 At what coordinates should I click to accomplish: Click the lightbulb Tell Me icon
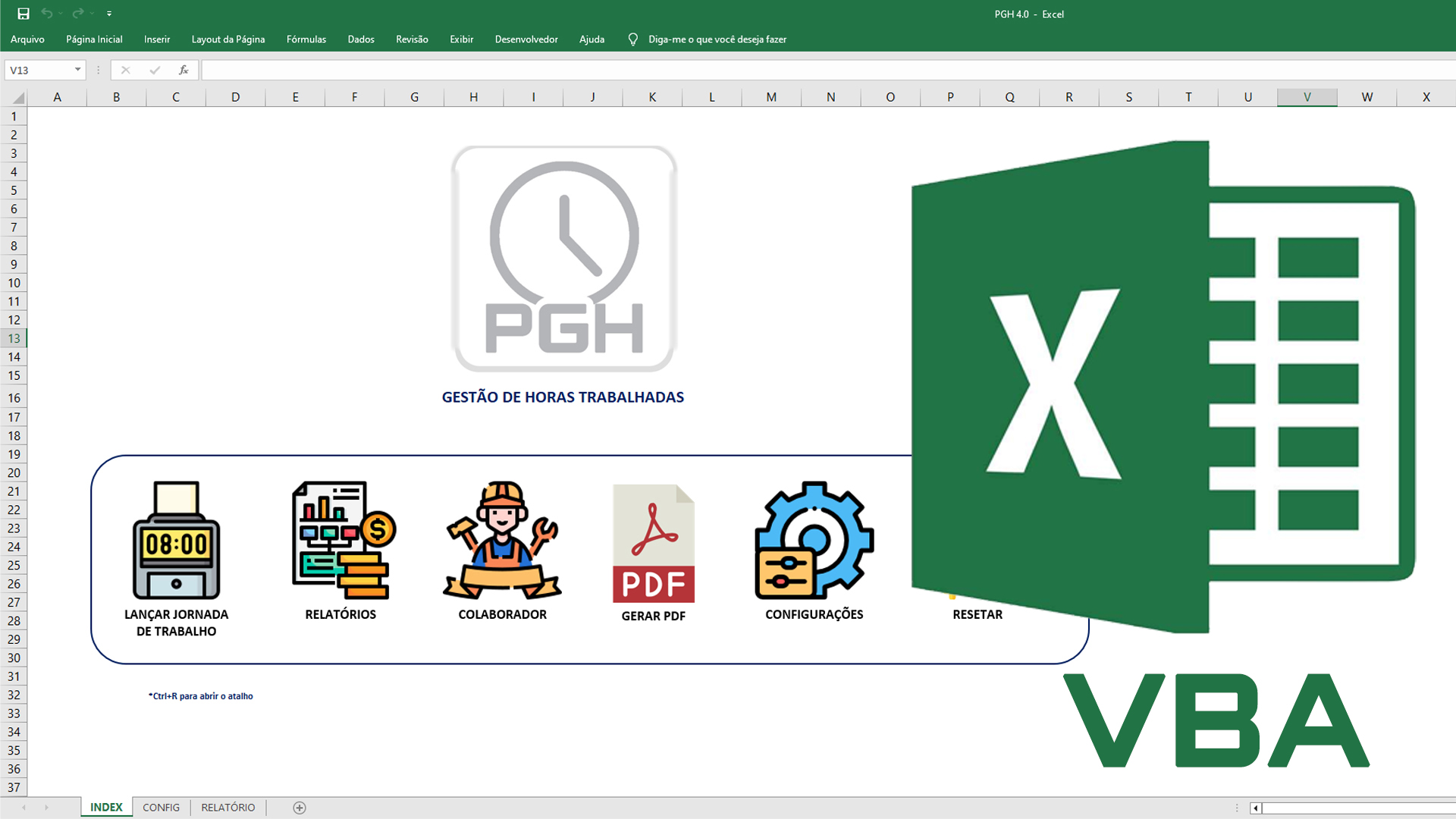(x=632, y=39)
